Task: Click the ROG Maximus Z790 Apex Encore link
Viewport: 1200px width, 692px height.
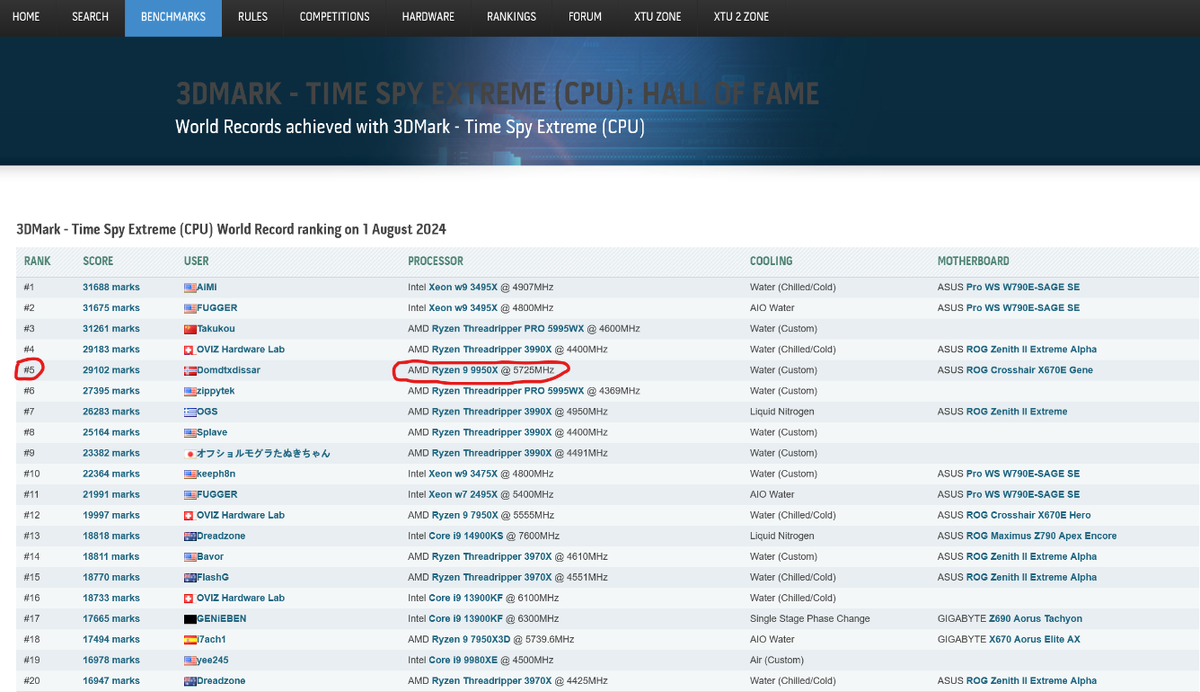Action: pyautogui.click(x=1041, y=536)
